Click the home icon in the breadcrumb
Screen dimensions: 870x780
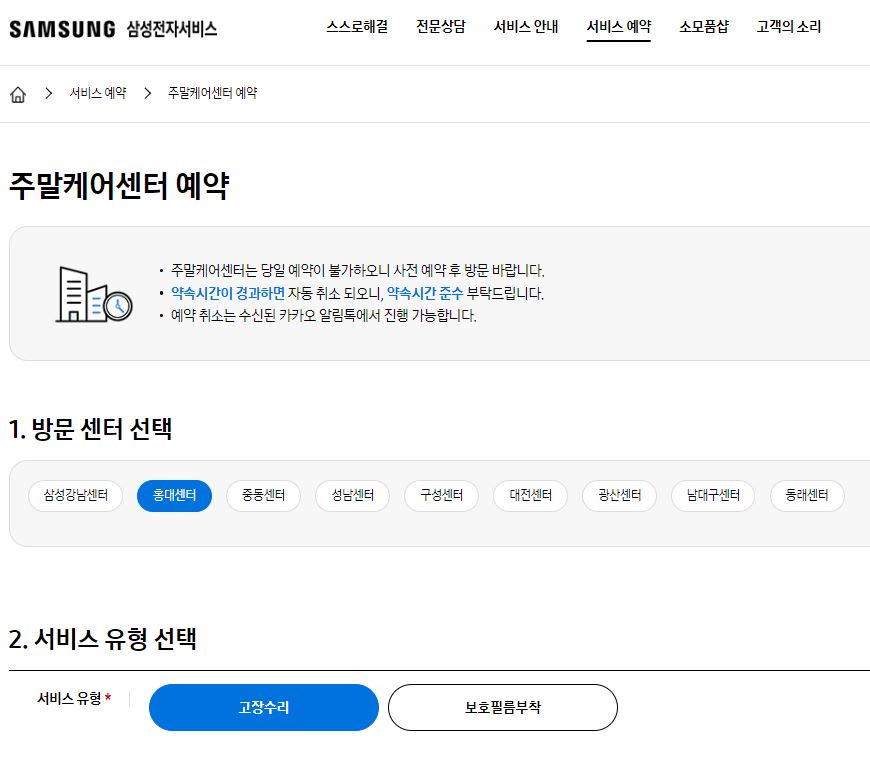point(17,92)
